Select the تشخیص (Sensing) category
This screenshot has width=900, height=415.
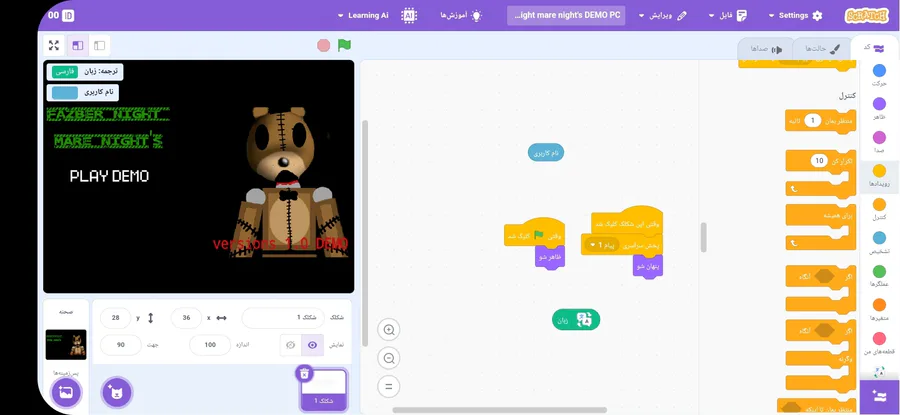pyautogui.click(x=879, y=243)
